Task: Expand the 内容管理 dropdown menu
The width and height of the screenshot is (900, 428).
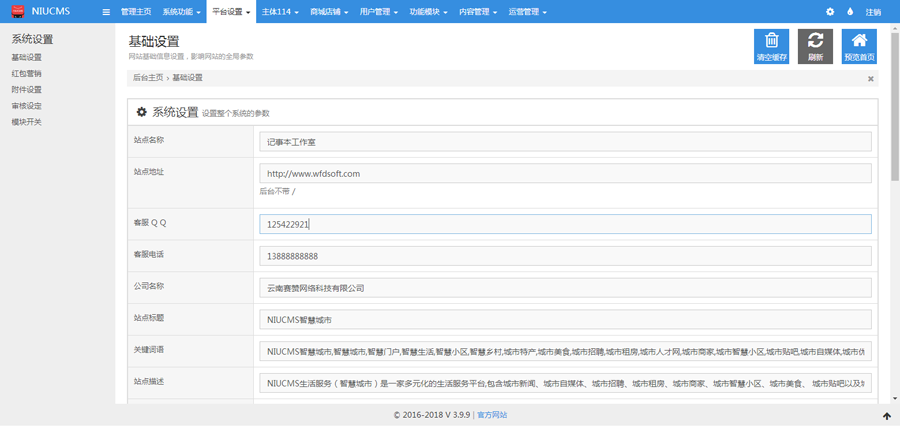Action: (x=478, y=12)
